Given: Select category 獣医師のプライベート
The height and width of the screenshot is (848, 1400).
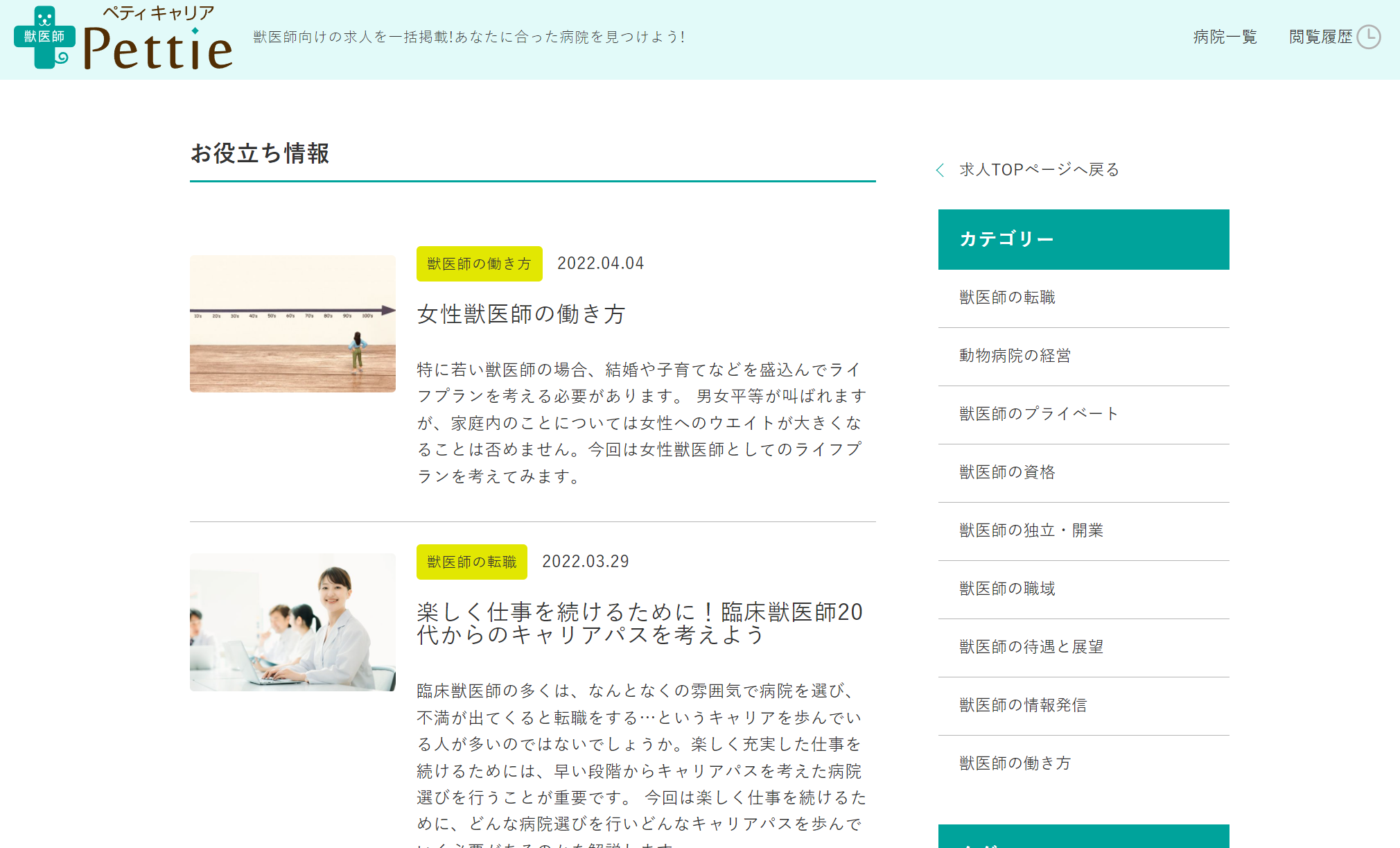Looking at the screenshot, I should coord(1038,414).
